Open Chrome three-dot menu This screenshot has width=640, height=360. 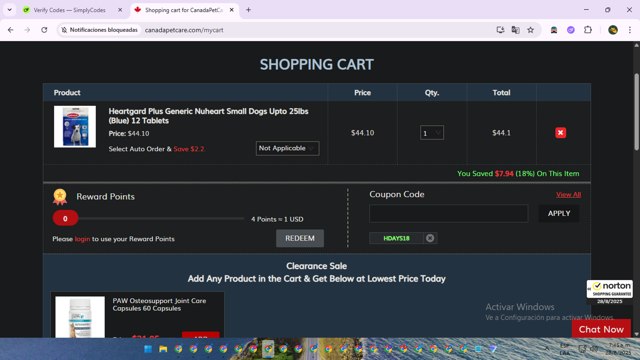630,30
